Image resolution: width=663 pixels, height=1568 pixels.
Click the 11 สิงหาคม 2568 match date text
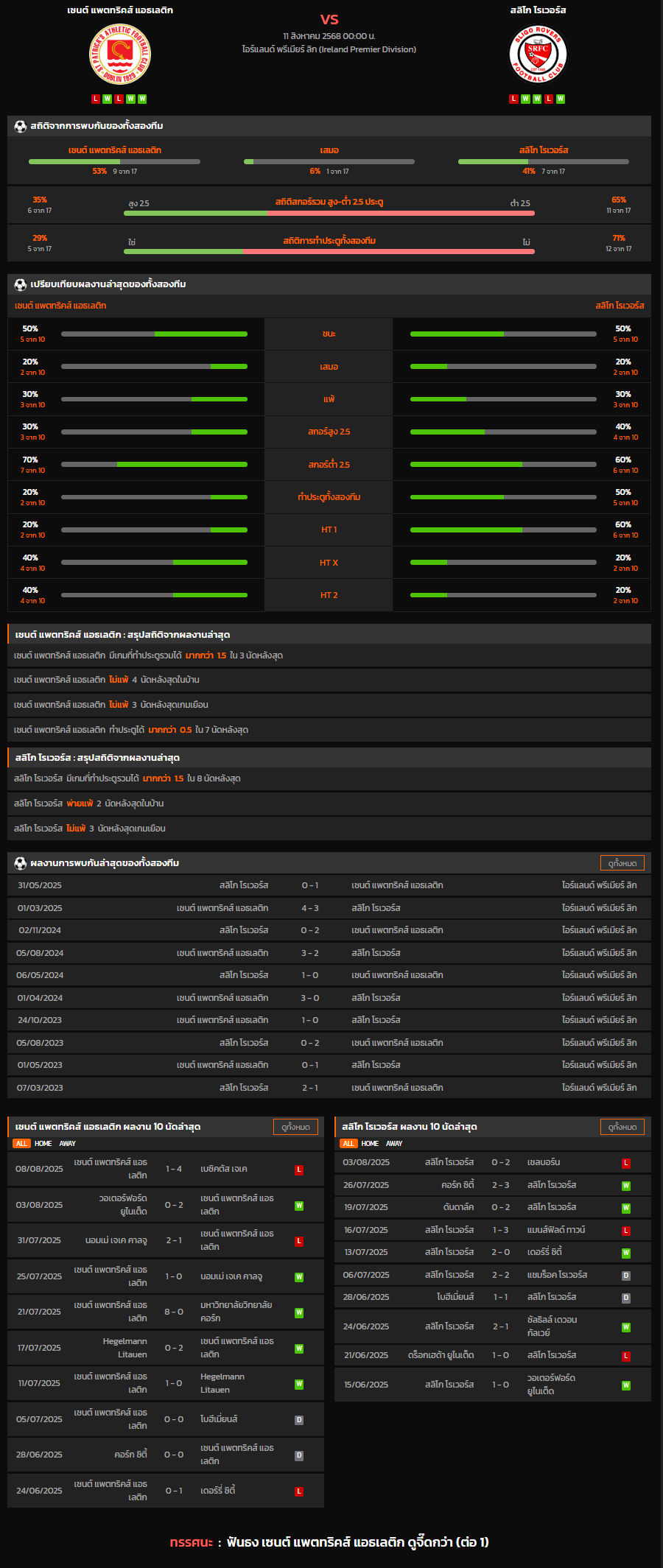329,35
